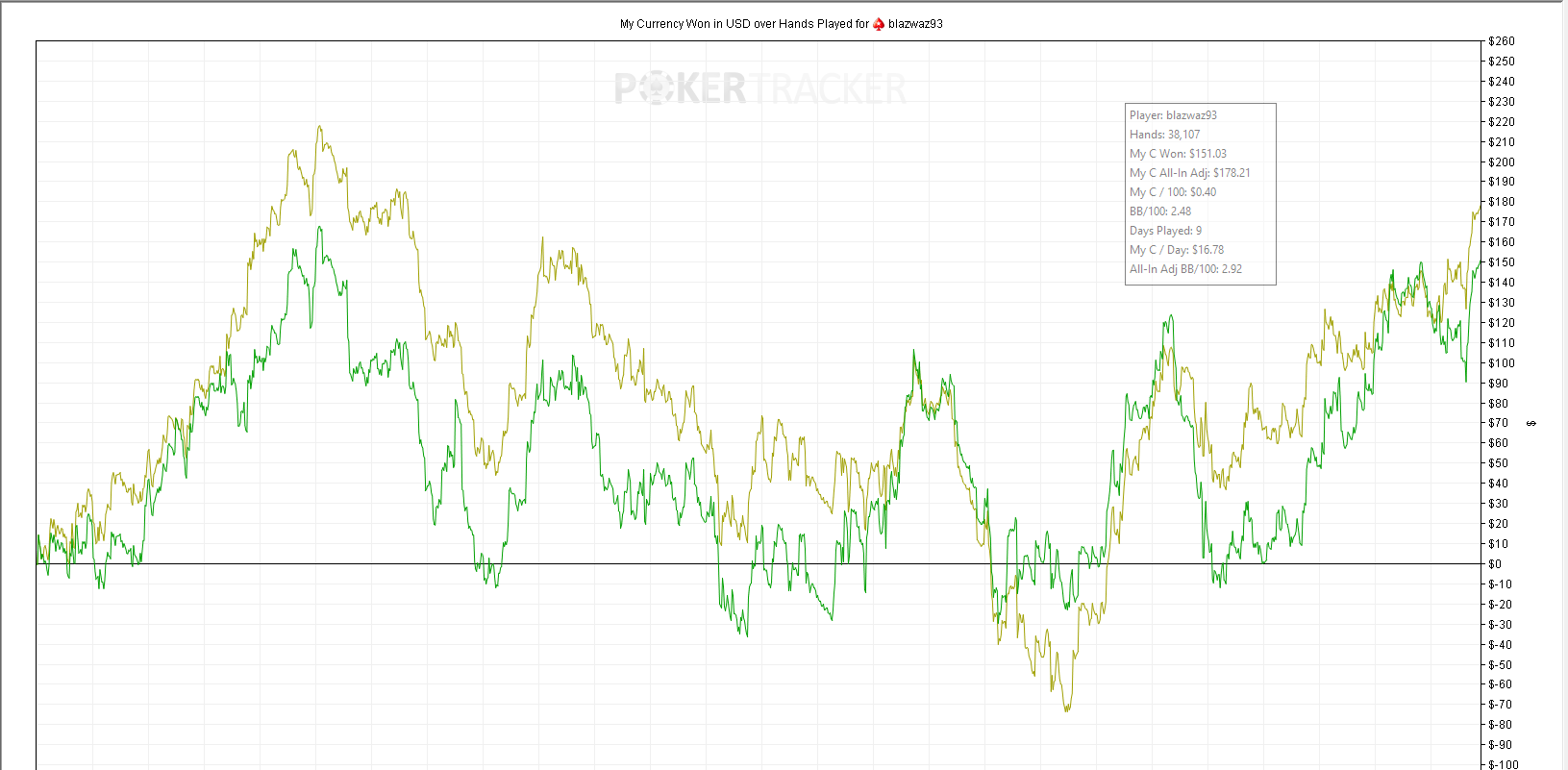Viewport: 1568px width, 770px height.
Task: Click the $260 y-axis label
Action: (1501, 41)
